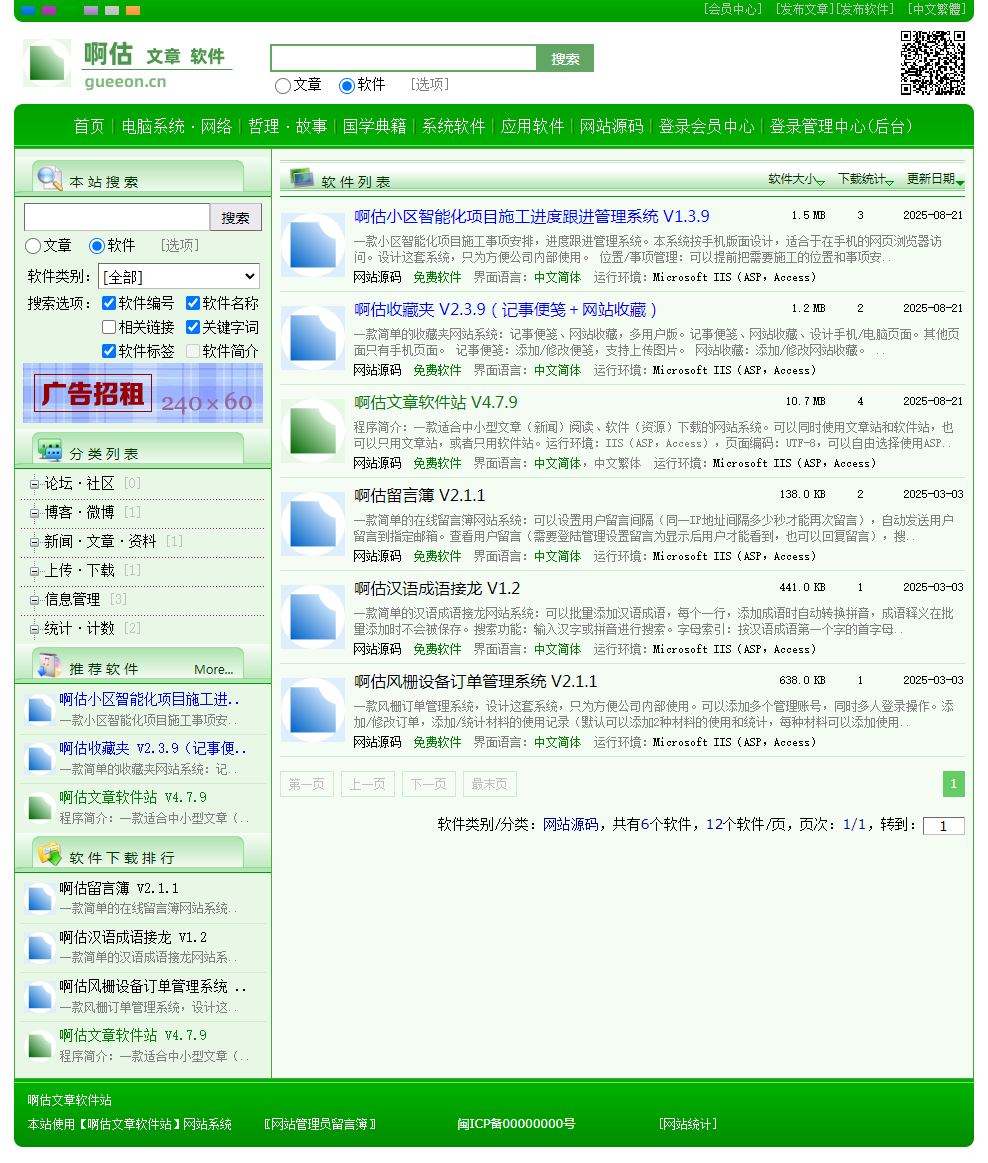This screenshot has height=1163, width=988.
Task: Click the 啊估 site logo icon
Action: pos(46,63)
